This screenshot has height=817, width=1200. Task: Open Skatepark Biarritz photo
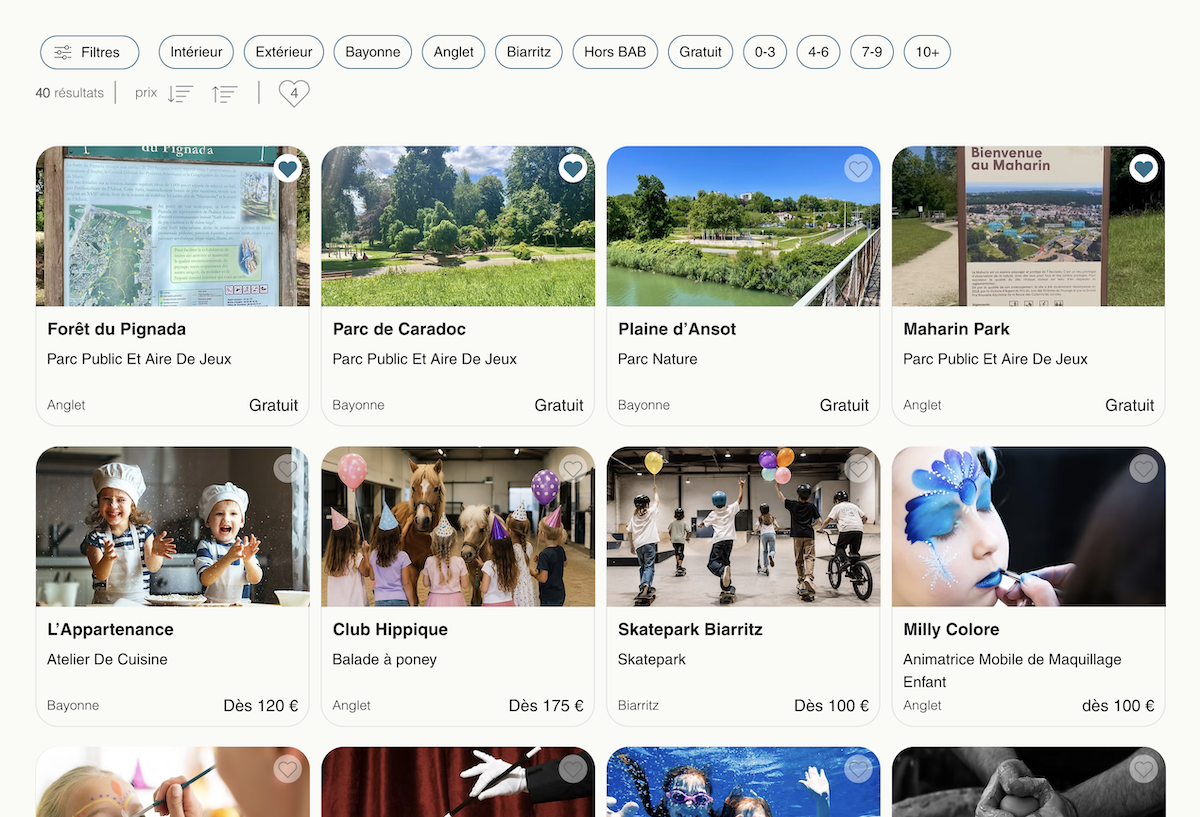[x=743, y=526]
